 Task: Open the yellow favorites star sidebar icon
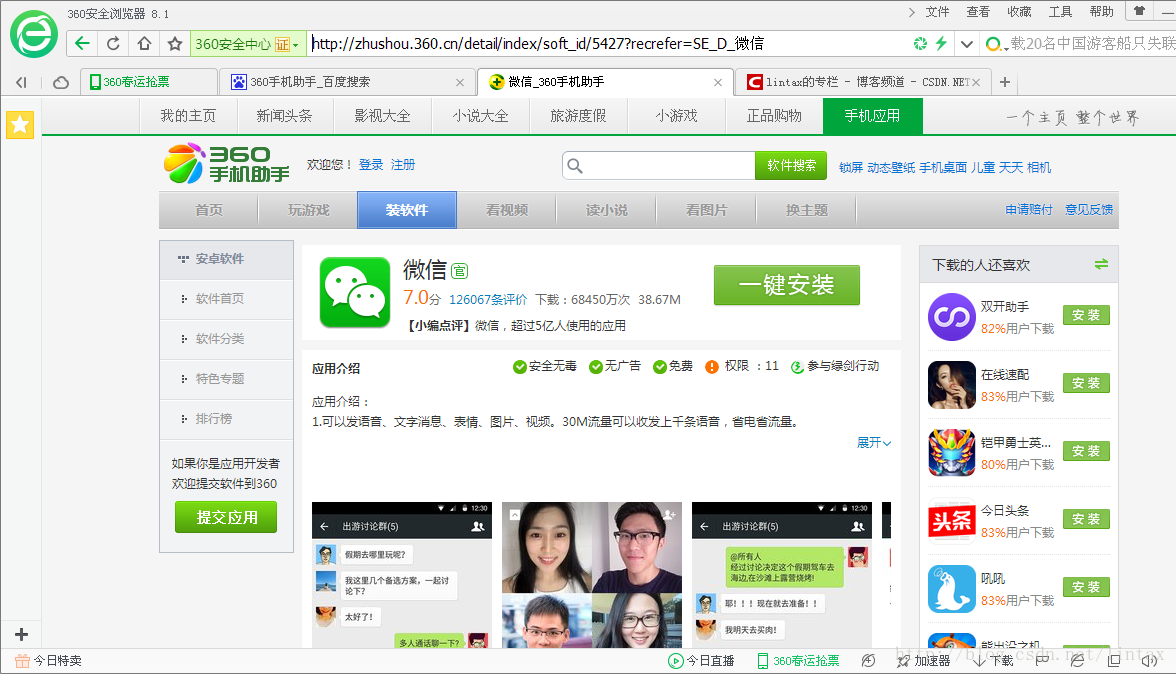click(x=20, y=124)
